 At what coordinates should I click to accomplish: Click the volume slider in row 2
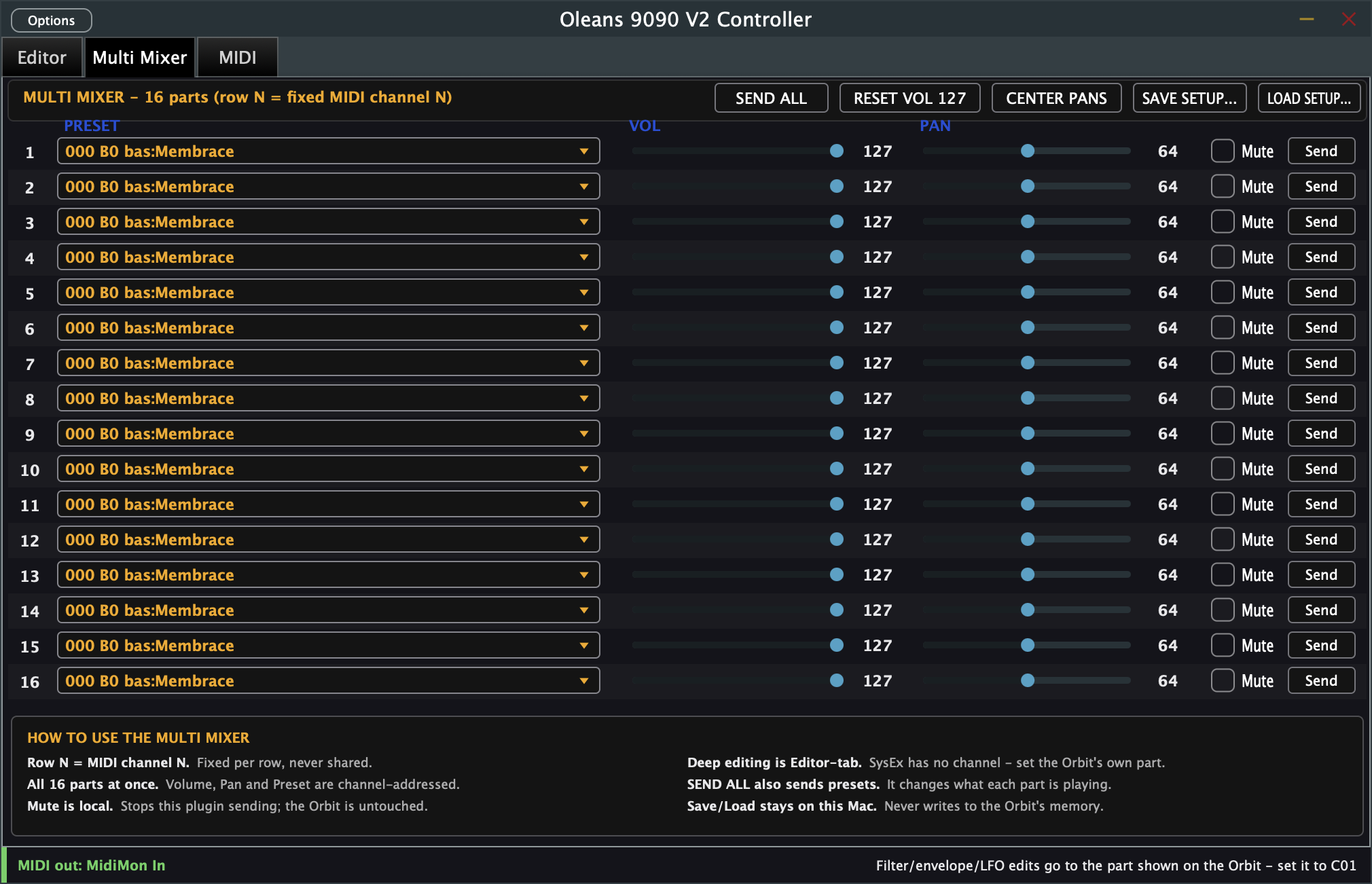[x=738, y=187]
